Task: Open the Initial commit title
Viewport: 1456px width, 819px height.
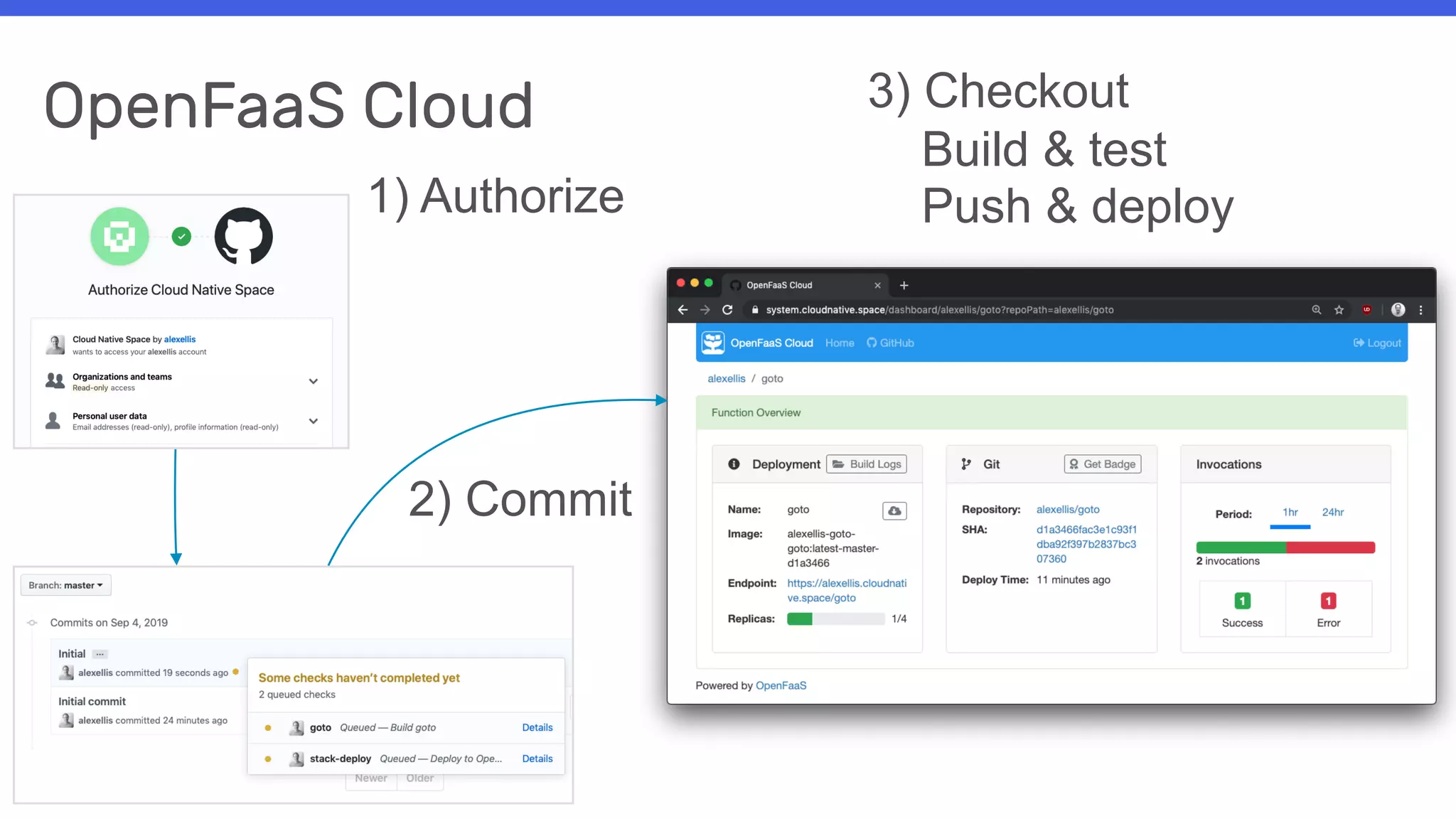Action: [x=72, y=654]
